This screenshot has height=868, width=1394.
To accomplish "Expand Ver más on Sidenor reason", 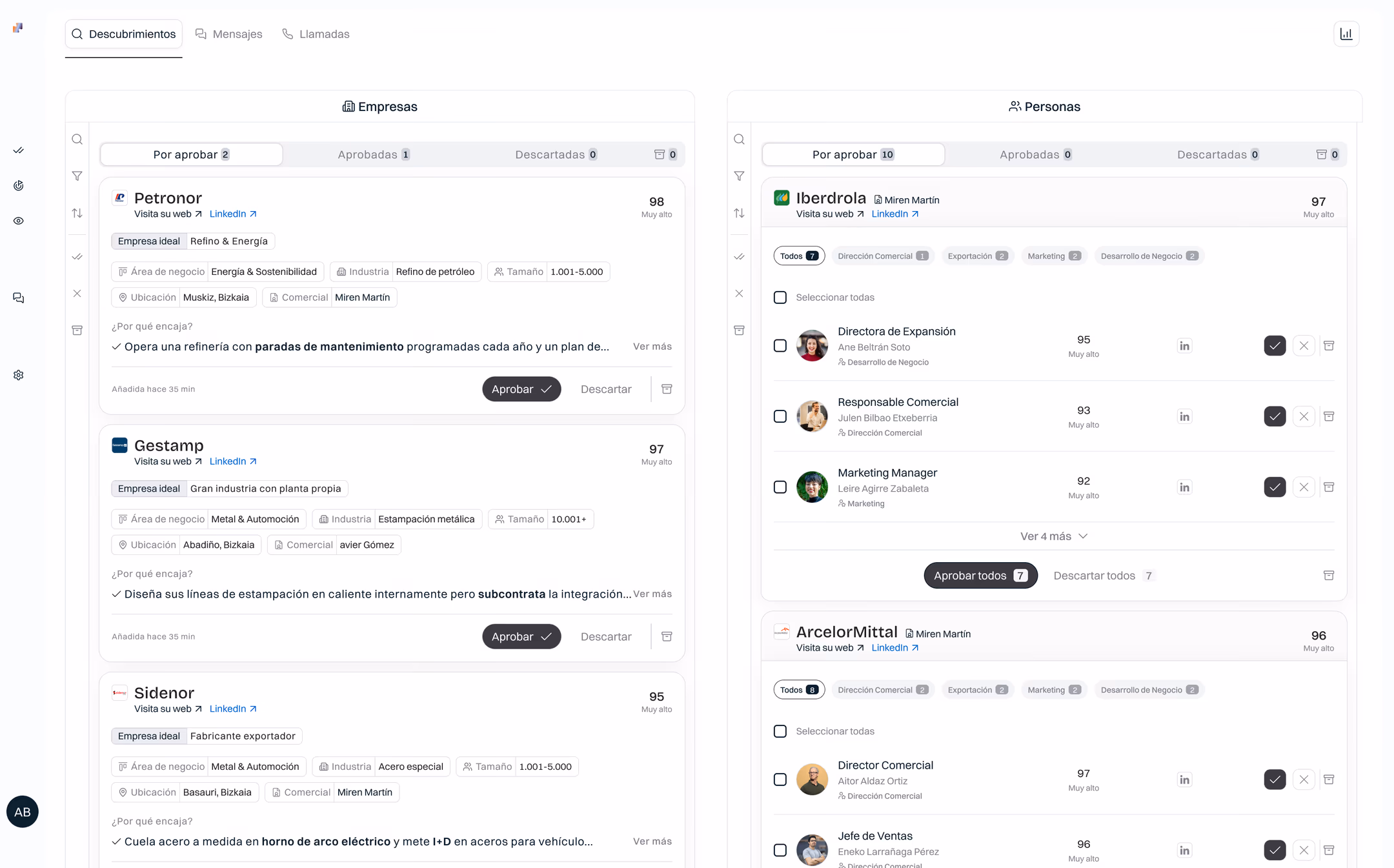I will point(652,841).
